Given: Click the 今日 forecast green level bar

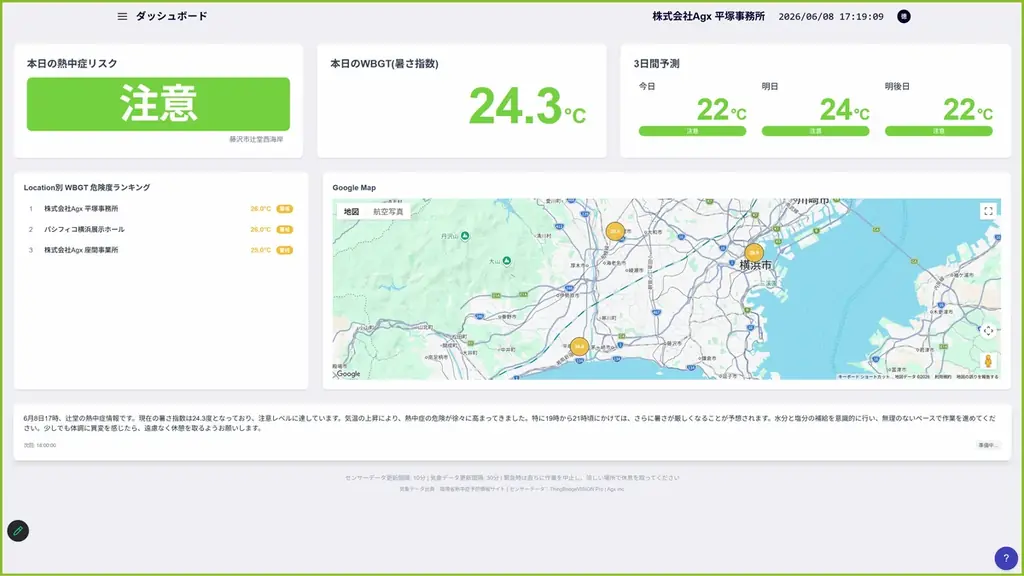Looking at the screenshot, I should click(x=692, y=131).
